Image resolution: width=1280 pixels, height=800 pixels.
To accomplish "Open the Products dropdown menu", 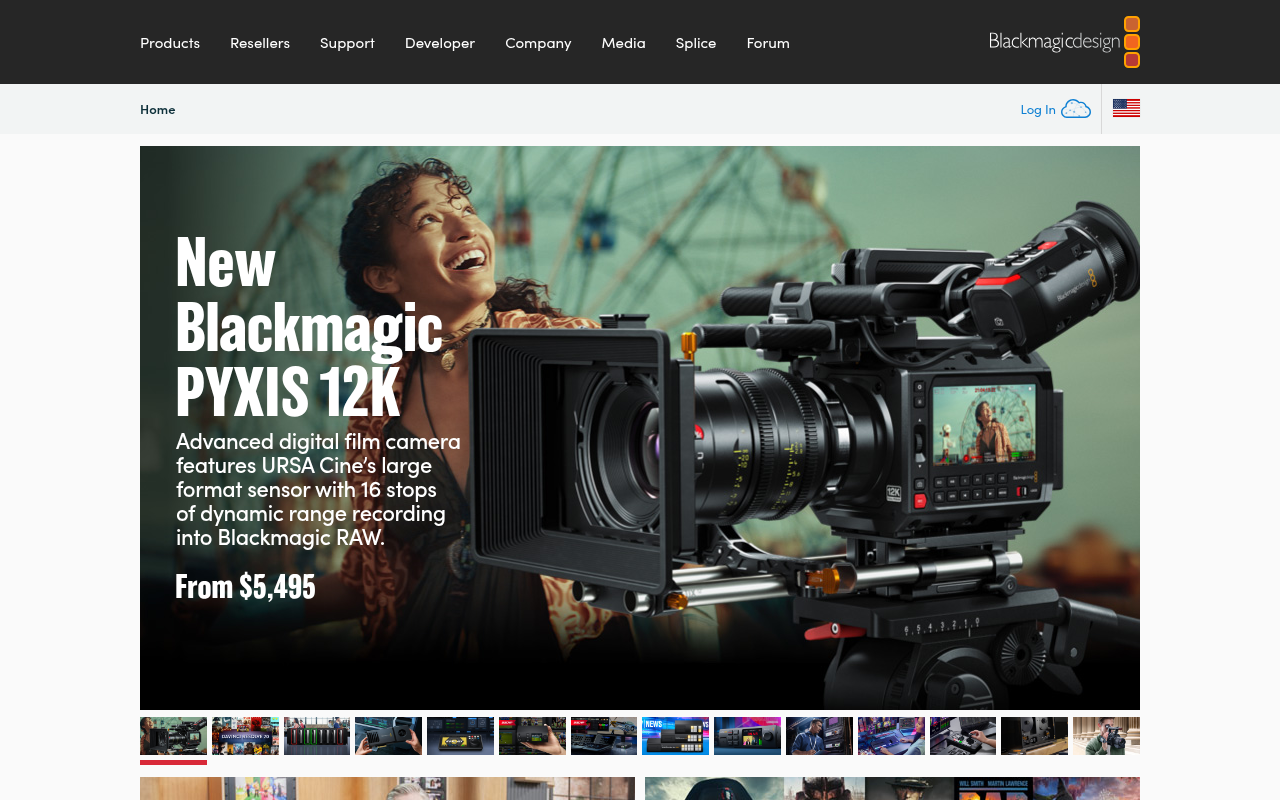I will tap(170, 42).
